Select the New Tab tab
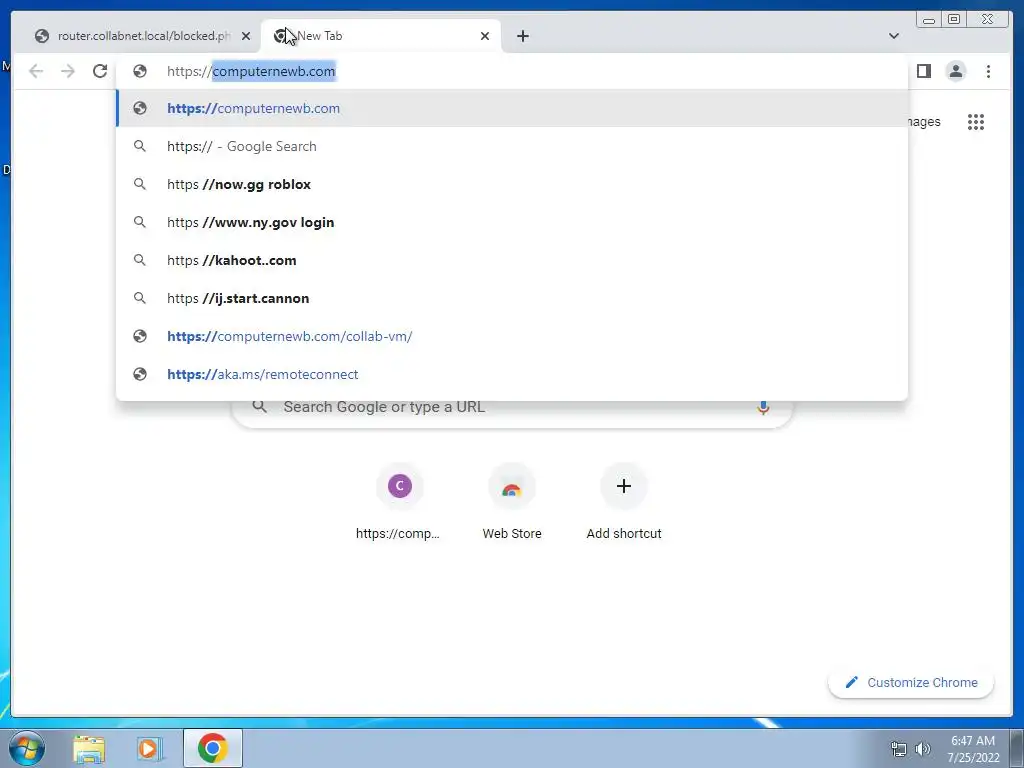Viewport: 1024px width, 768px height. pos(381,36)
